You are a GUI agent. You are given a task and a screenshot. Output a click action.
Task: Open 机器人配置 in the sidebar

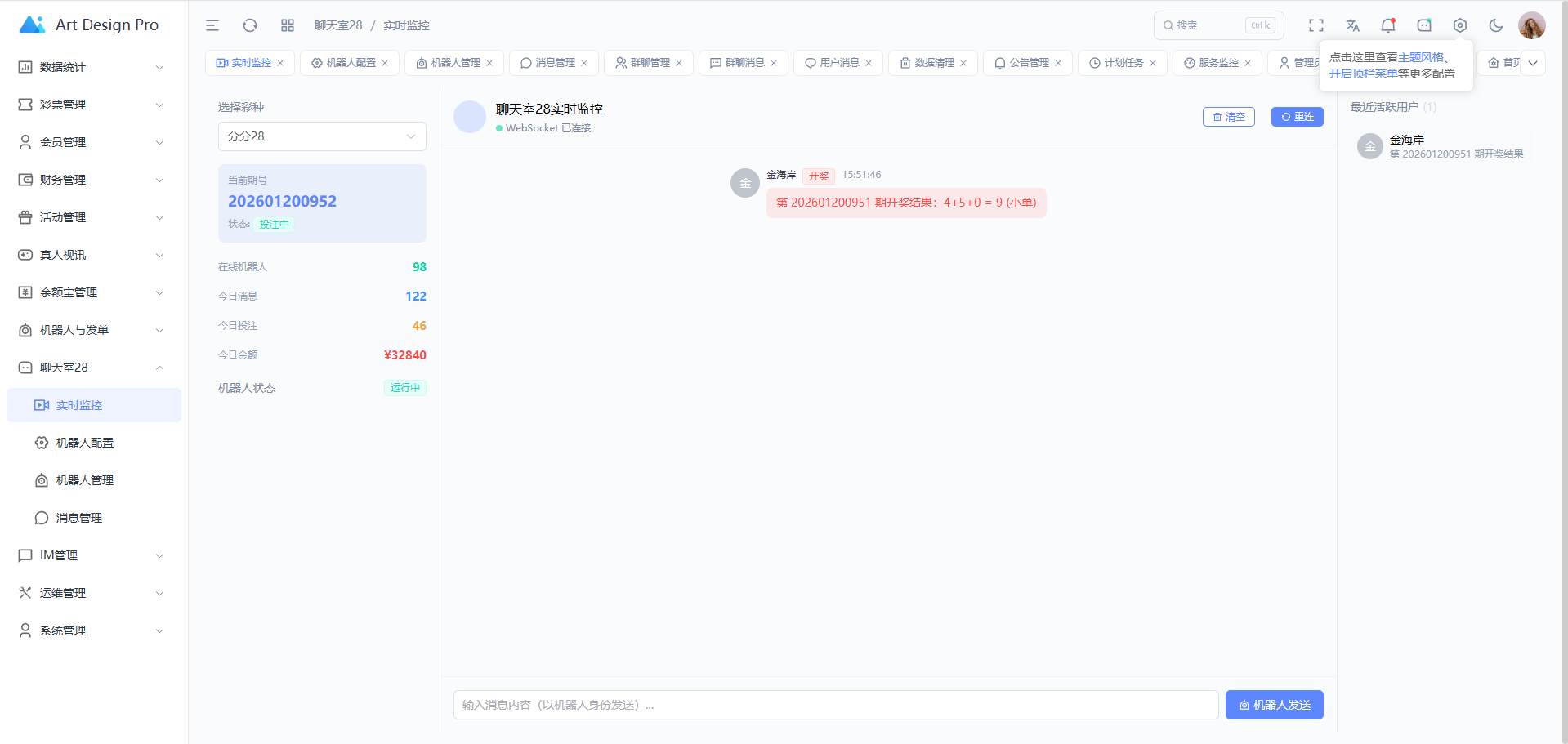[x=85, y=443]
